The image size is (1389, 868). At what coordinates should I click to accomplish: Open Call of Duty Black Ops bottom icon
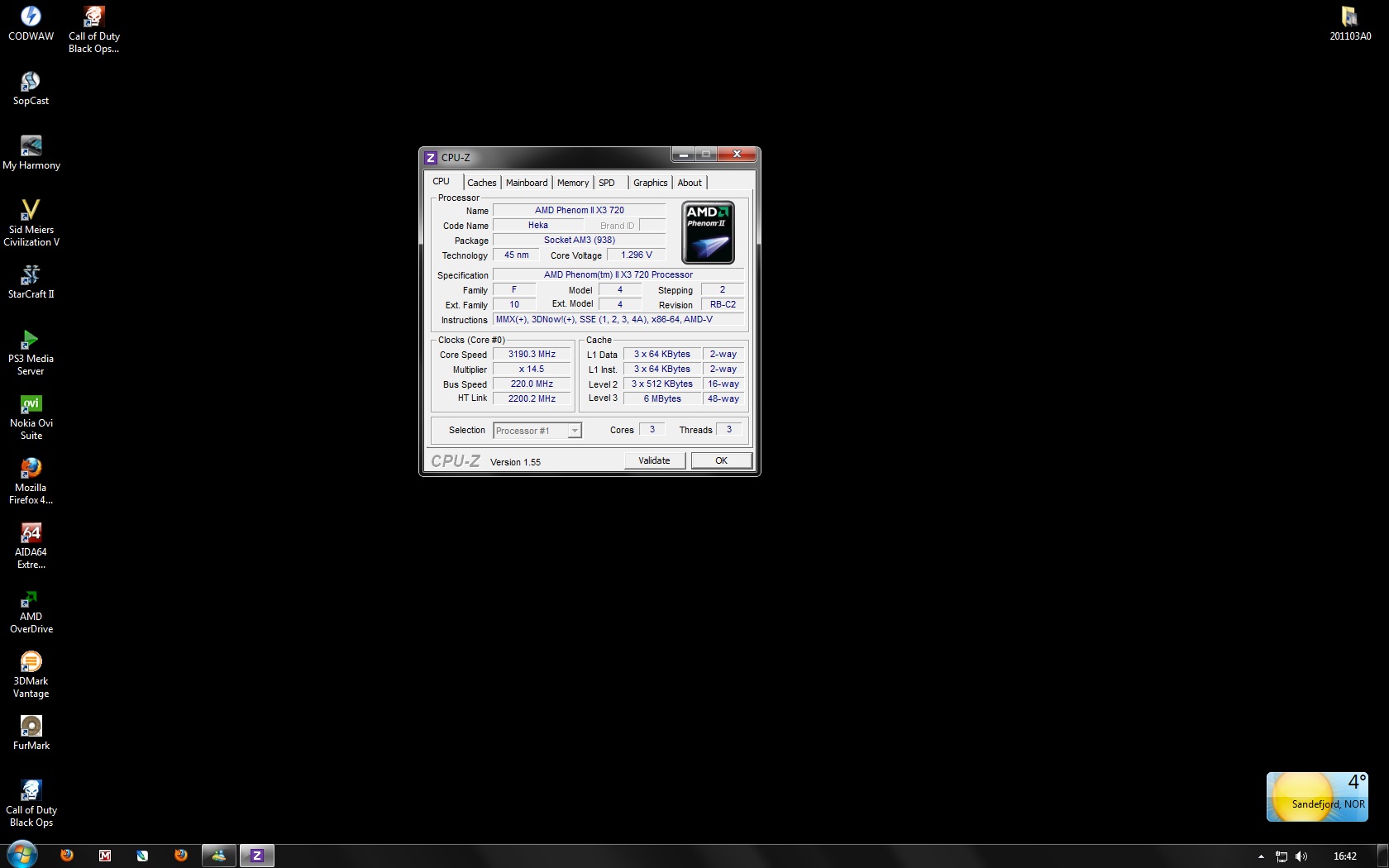pos(31,803)
